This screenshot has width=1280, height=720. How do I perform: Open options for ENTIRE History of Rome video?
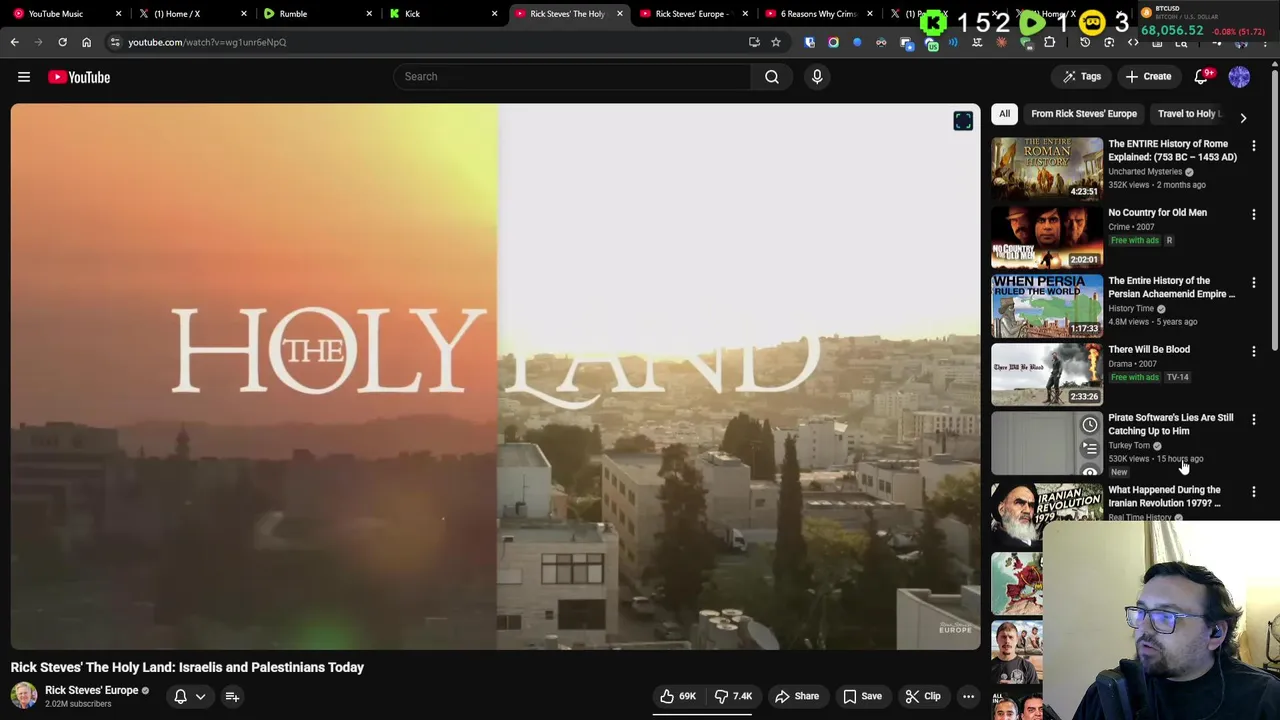tap(1254, 146)
